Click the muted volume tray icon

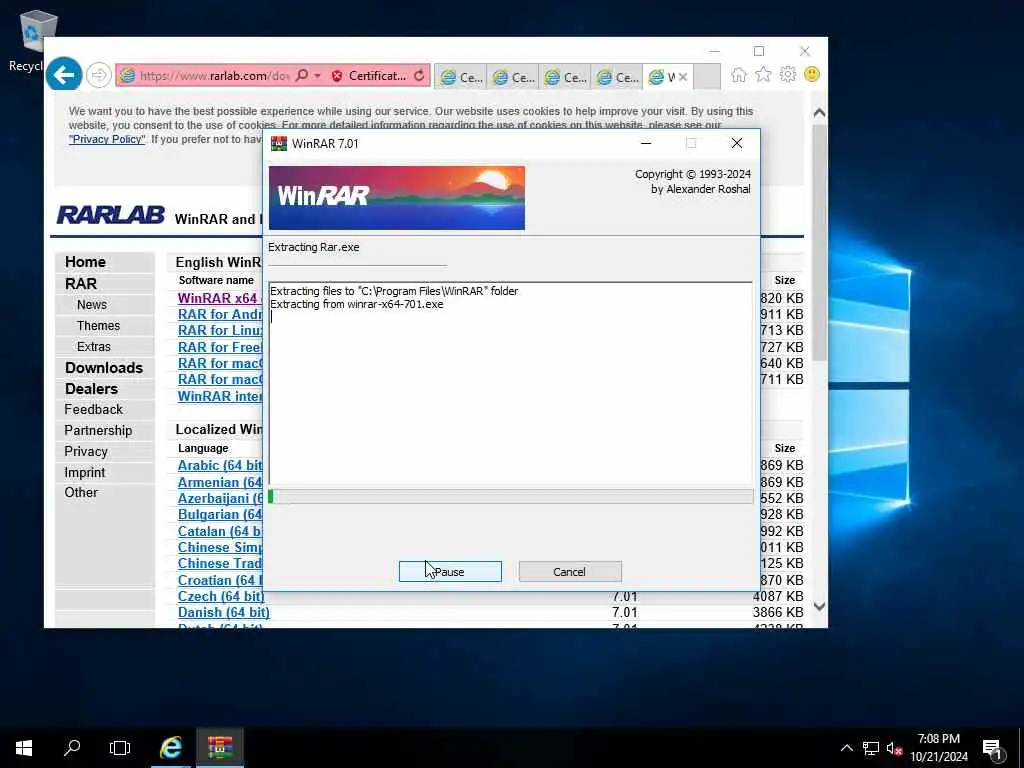click(894, 748)
